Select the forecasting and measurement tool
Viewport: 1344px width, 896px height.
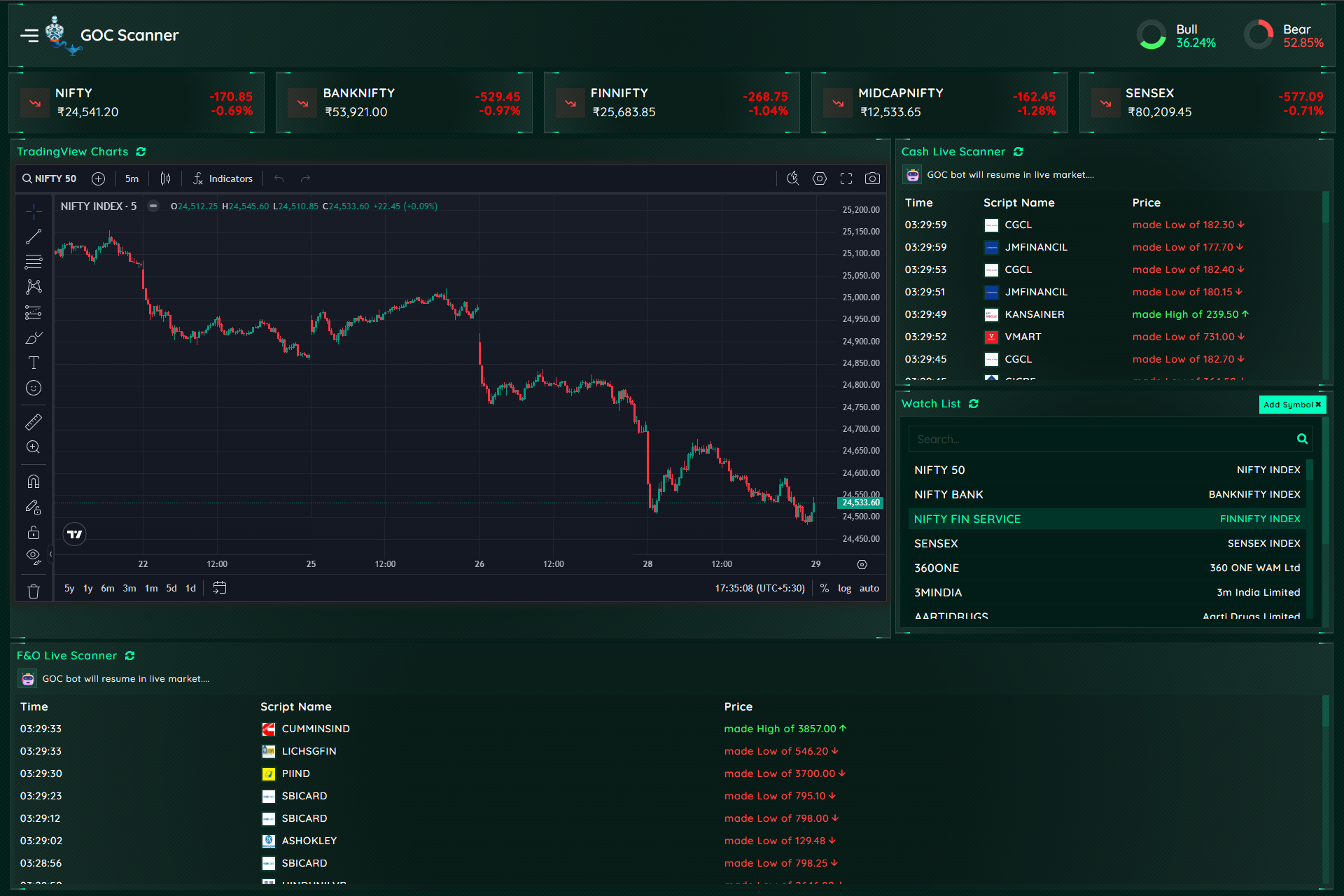click(x=34, y=312)
